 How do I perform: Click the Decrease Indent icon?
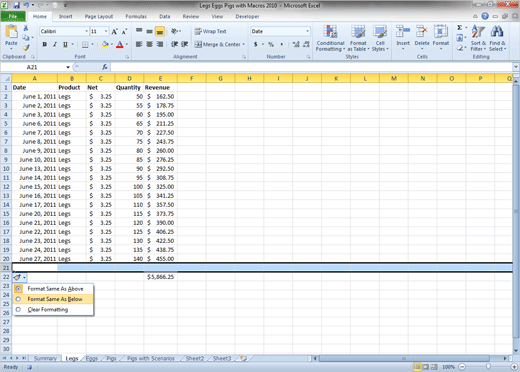(174, 44)
